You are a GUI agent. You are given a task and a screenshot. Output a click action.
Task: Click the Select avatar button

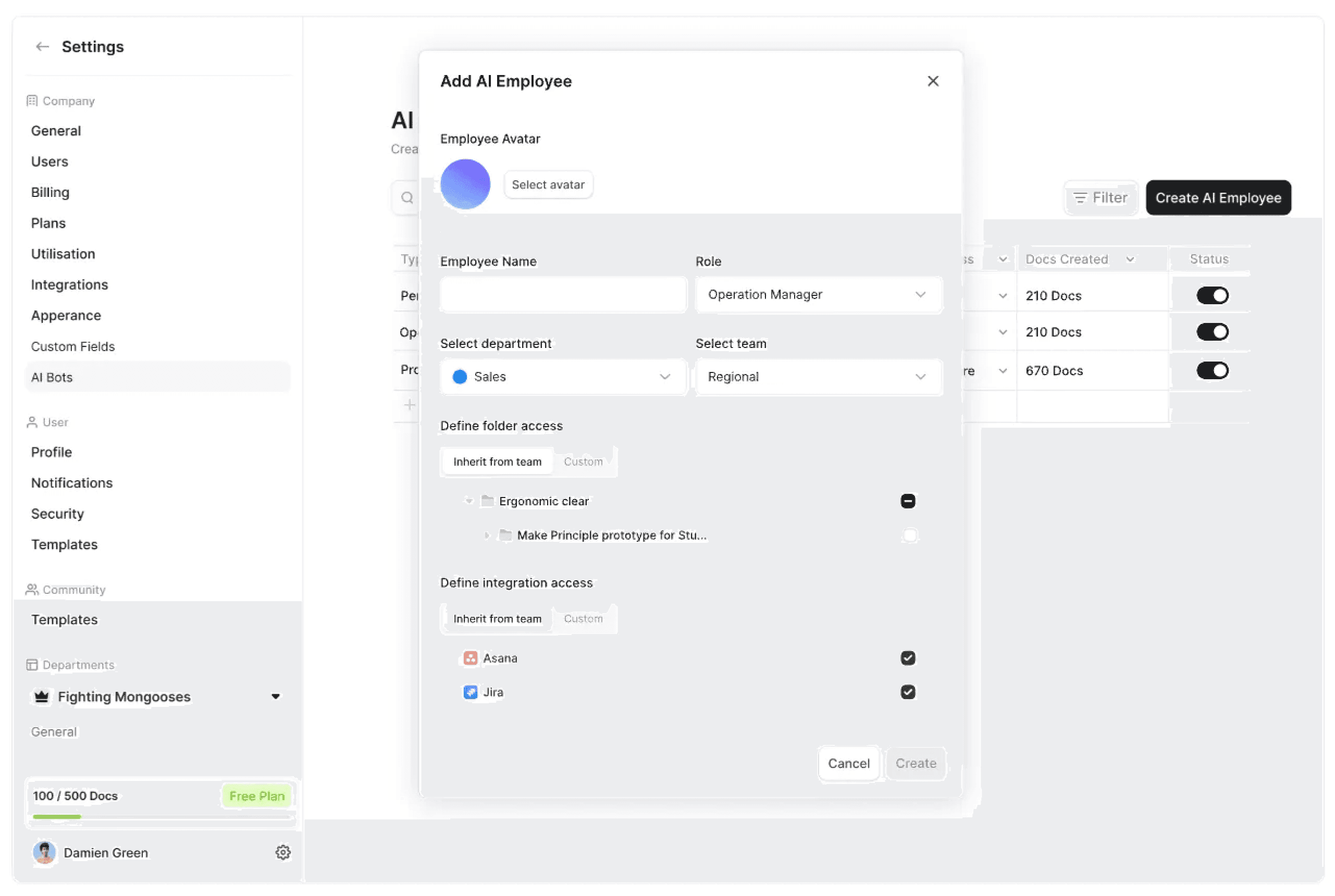coord(548,184)
